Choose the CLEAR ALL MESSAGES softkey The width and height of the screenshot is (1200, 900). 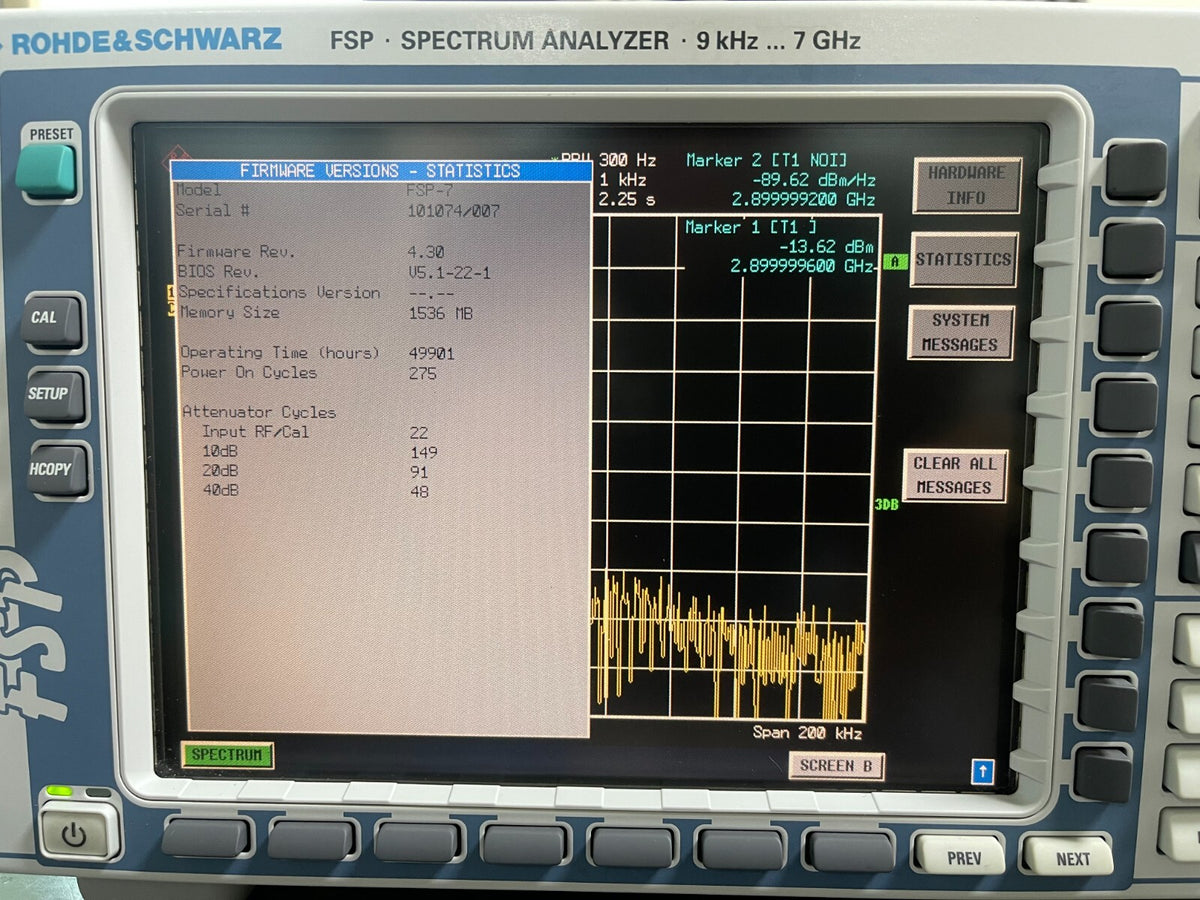click(x=954, y=475)
